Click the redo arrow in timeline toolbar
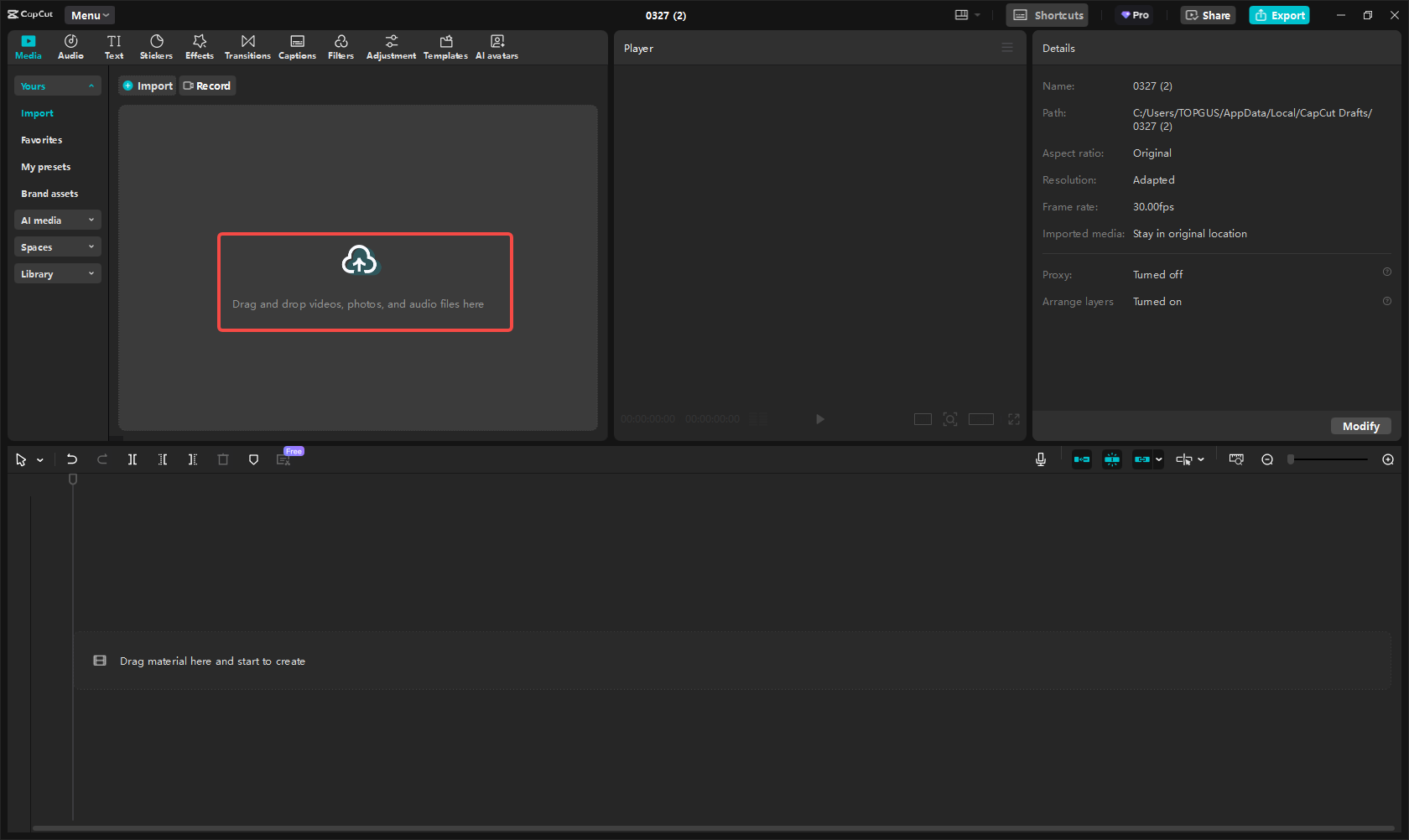The width and height of the screenshot is (1409, 840). tap(102, 459)
